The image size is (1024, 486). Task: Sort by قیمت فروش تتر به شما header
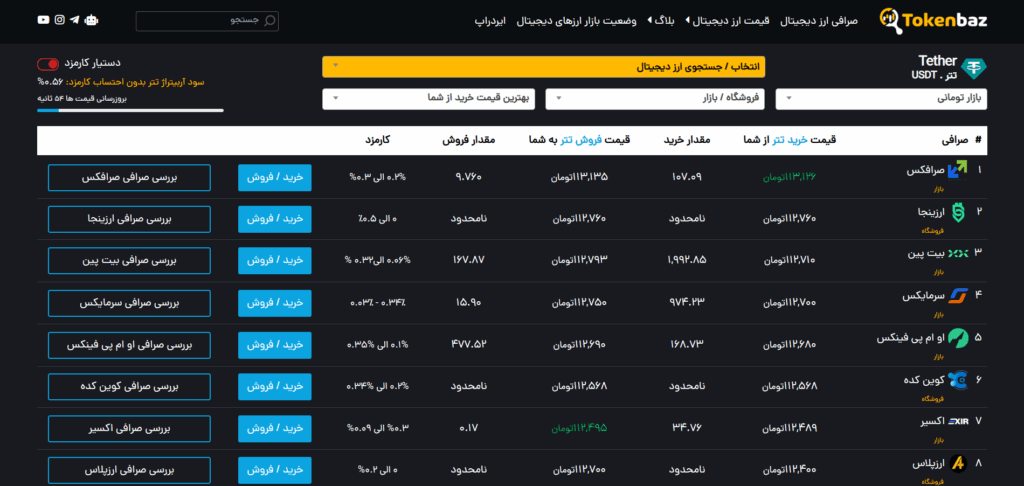[x=579, y=140]
